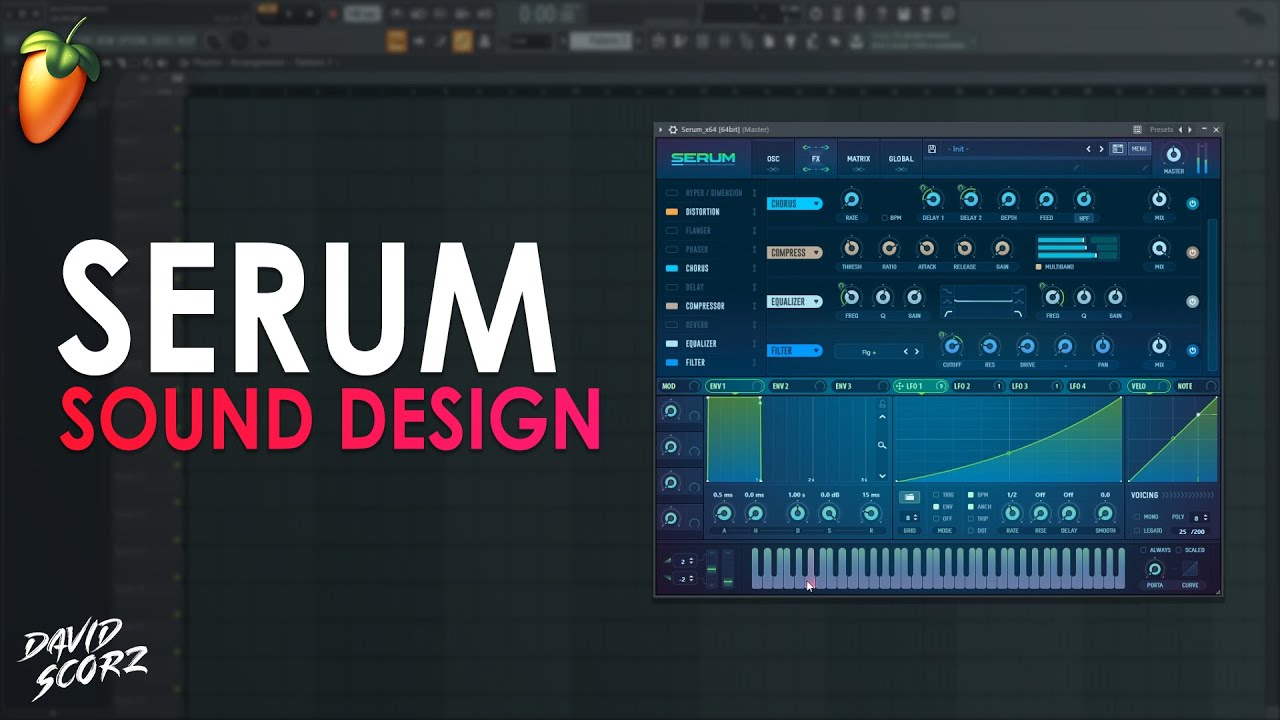This screenshot has width=1280, height=720.
Task: Toggle the Compressor effect power button
Action: point(1192,252)
